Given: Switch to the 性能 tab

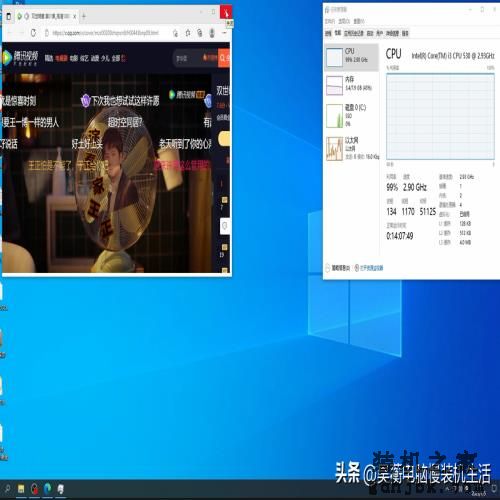Looking at the screenshot, I should (x=338, y=33).
